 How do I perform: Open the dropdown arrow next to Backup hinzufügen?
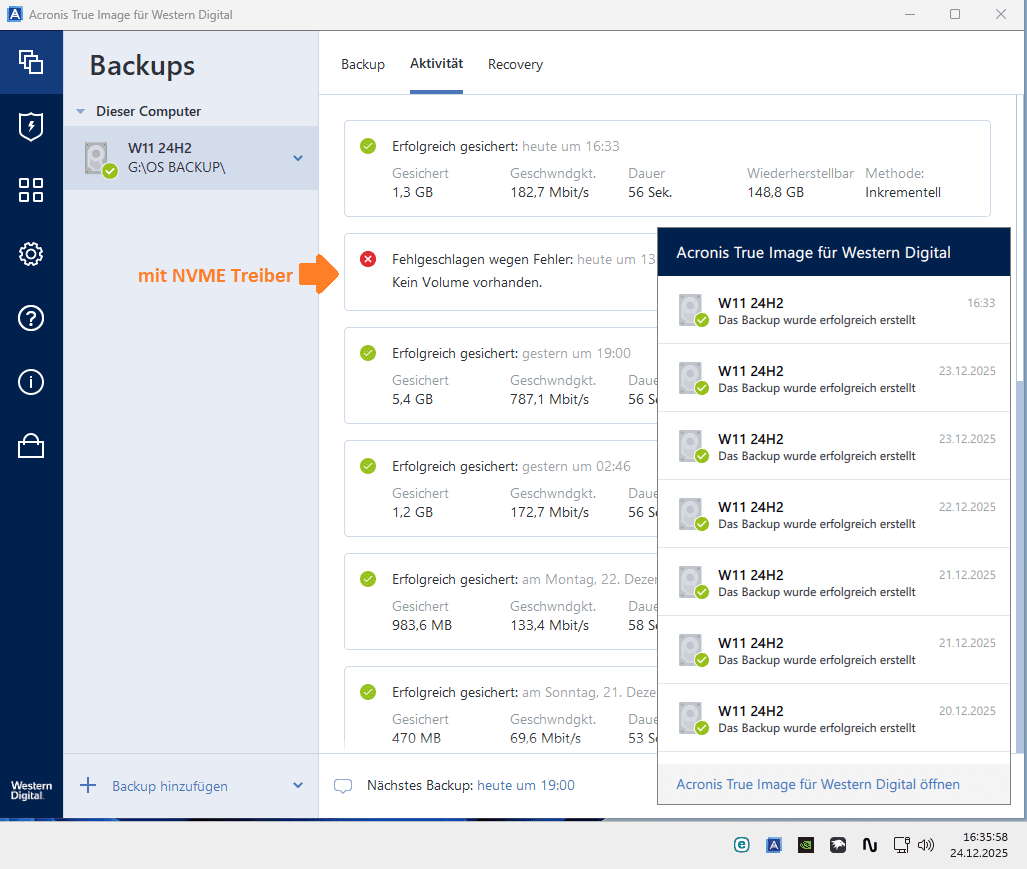[297, 786]
